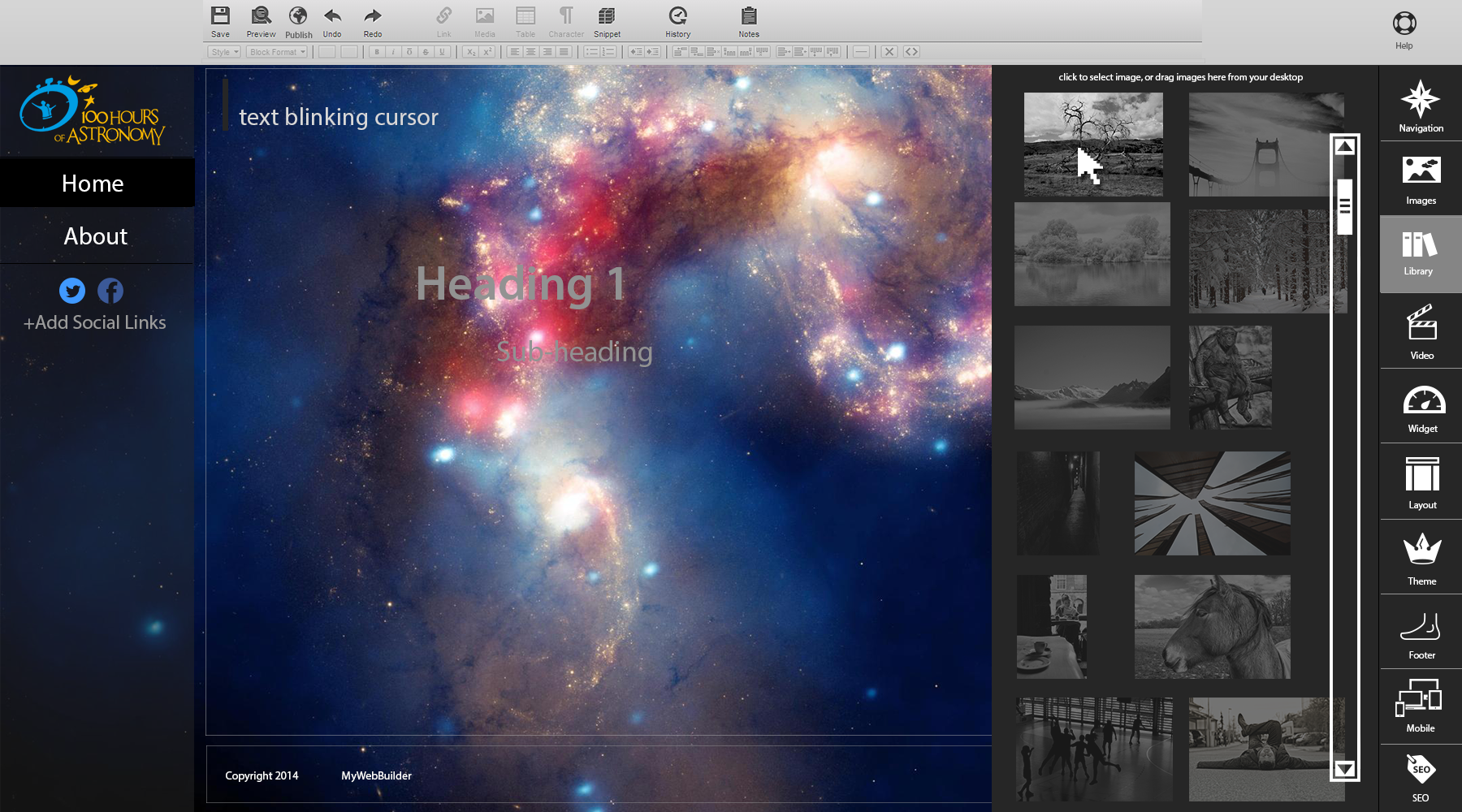Click +Add Social Links
Screen dimensions: 1462x812
pos(94,322)
